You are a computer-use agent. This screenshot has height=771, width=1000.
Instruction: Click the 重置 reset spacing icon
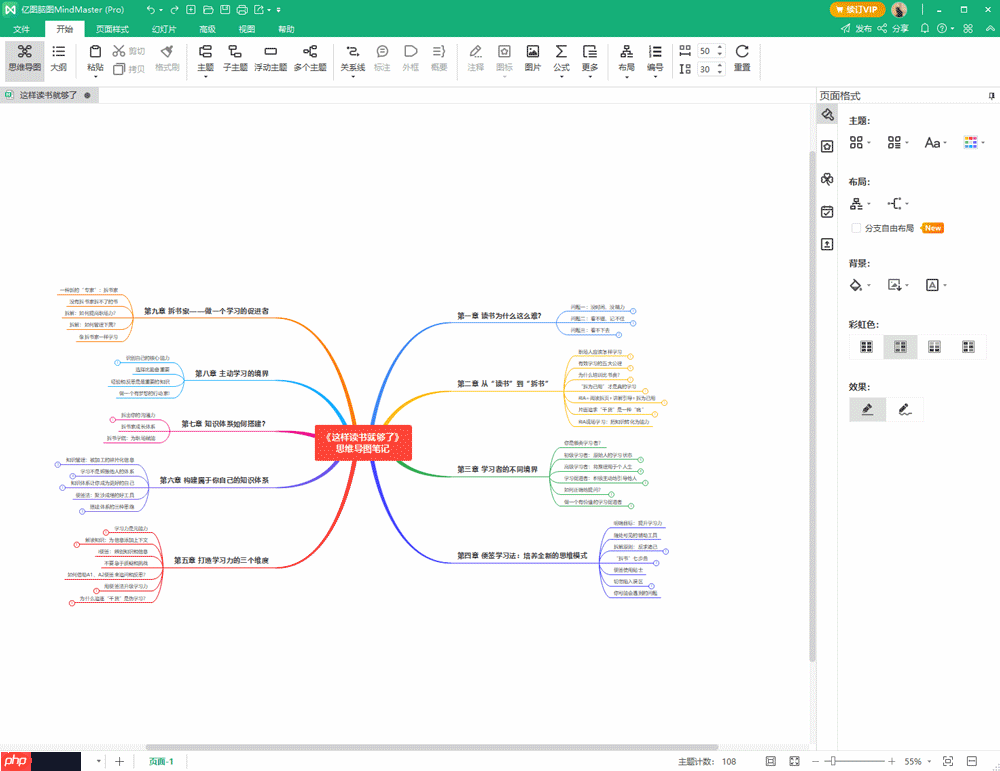click(x=742, y=59)
